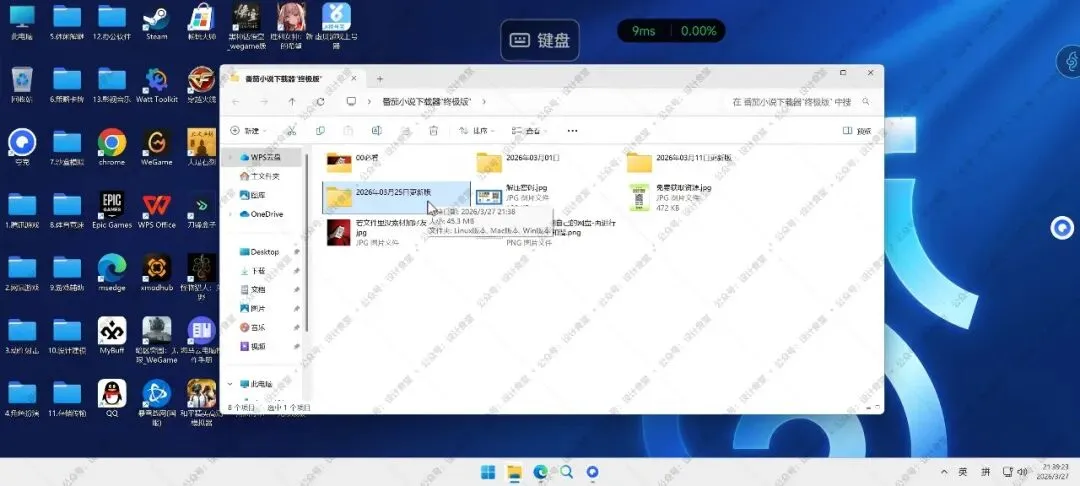Select the 回收站 Recycle Bin icon
The width and height of the screenshot is (1080, 486).
22,85
